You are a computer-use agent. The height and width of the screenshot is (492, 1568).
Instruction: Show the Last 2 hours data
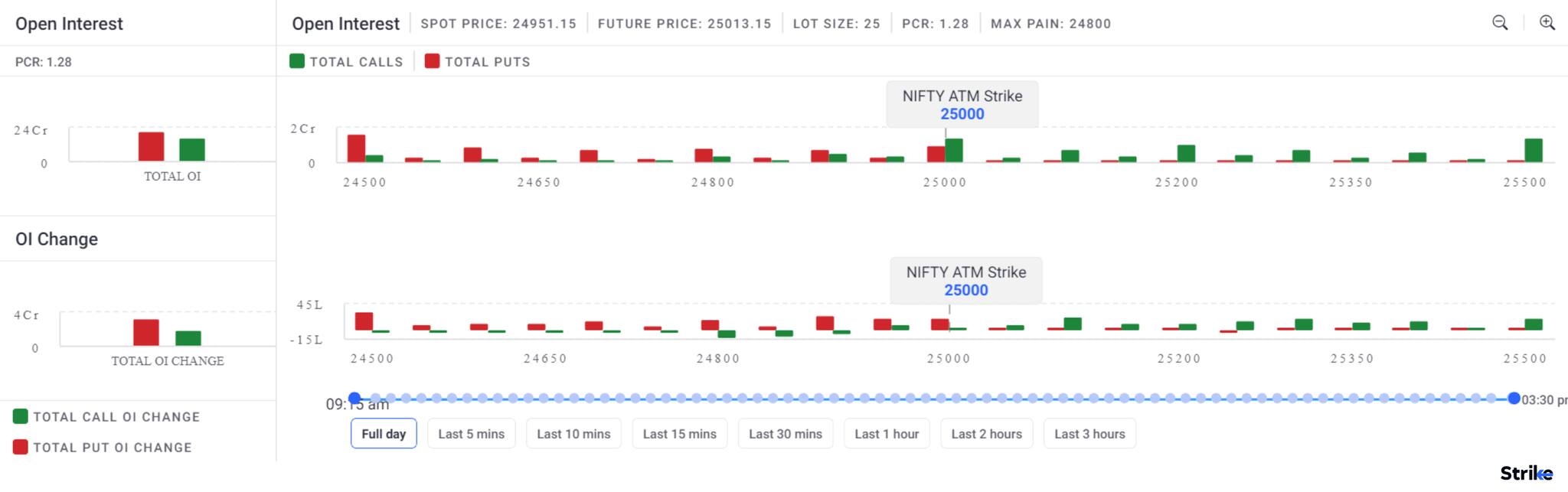pos(986,434)
